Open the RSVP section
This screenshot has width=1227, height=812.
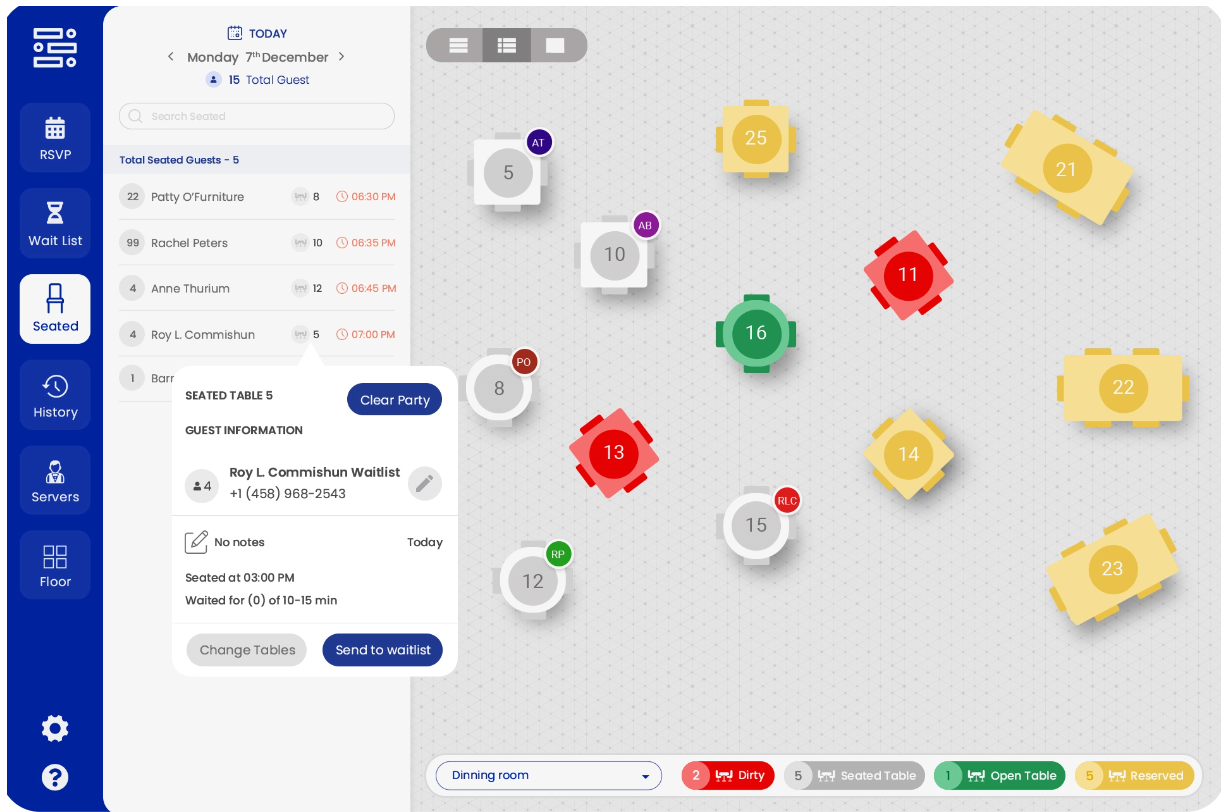[x=55, y=138]
